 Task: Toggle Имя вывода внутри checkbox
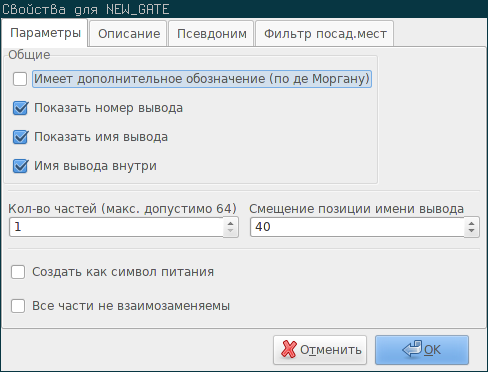(x=20, y=166)
